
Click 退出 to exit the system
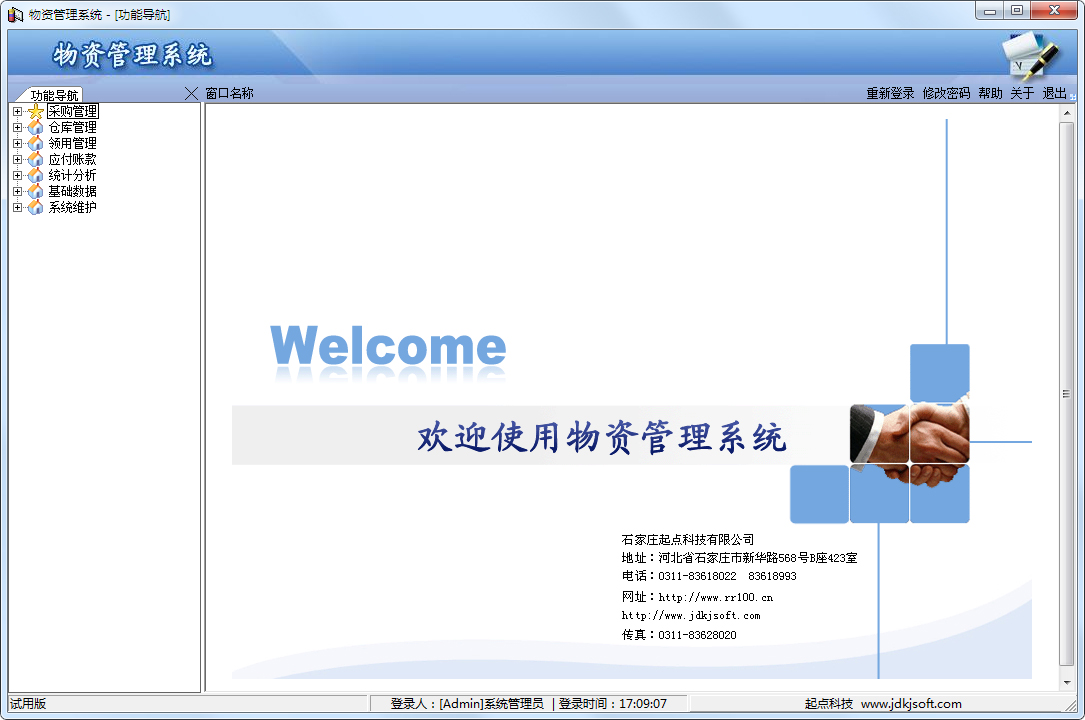click(1055, 93)
